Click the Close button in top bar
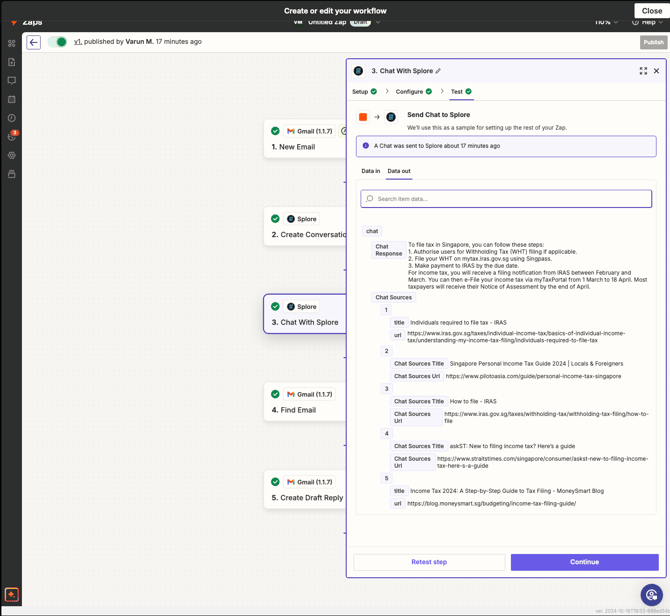 [652, 11]
